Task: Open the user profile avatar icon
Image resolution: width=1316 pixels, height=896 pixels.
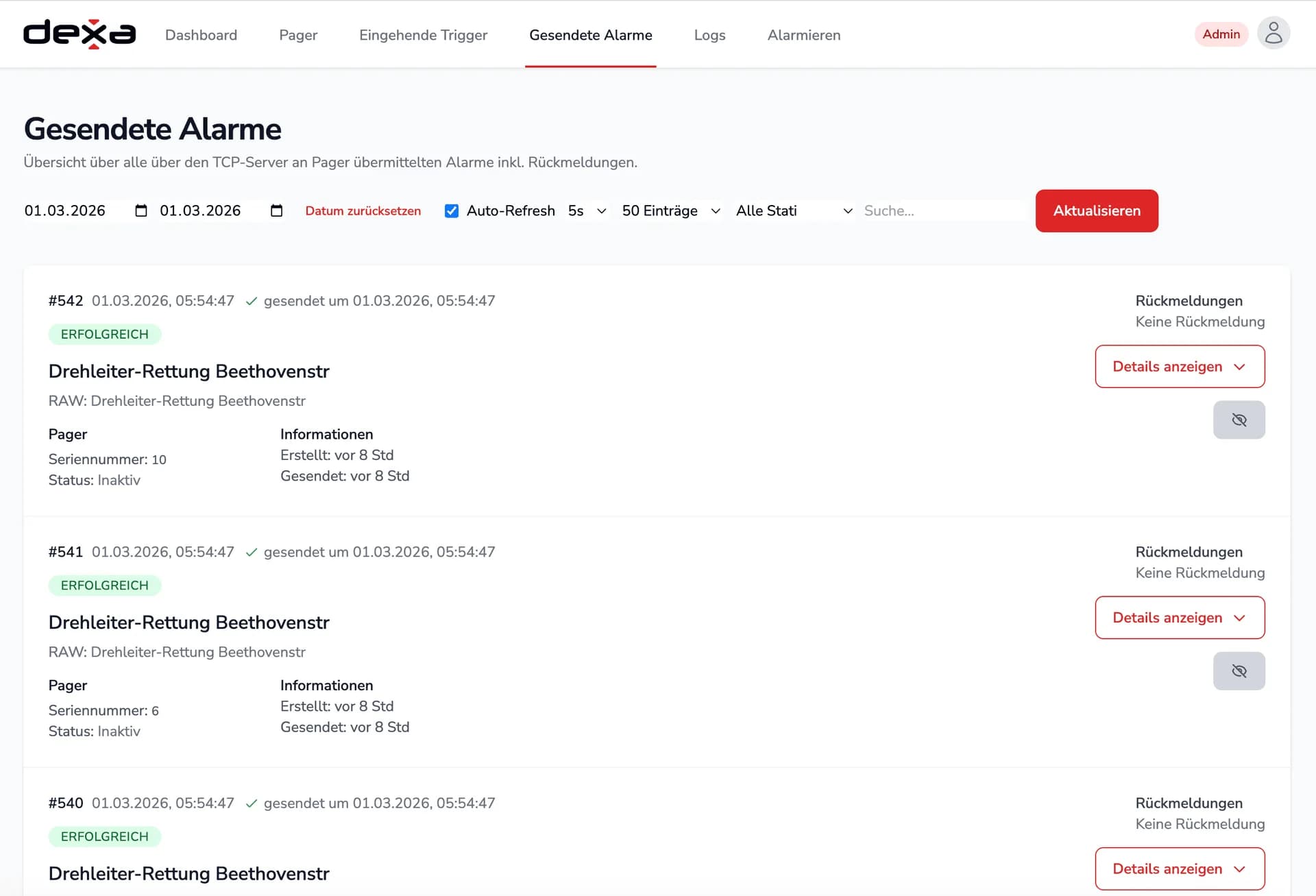Action: 1273,34
